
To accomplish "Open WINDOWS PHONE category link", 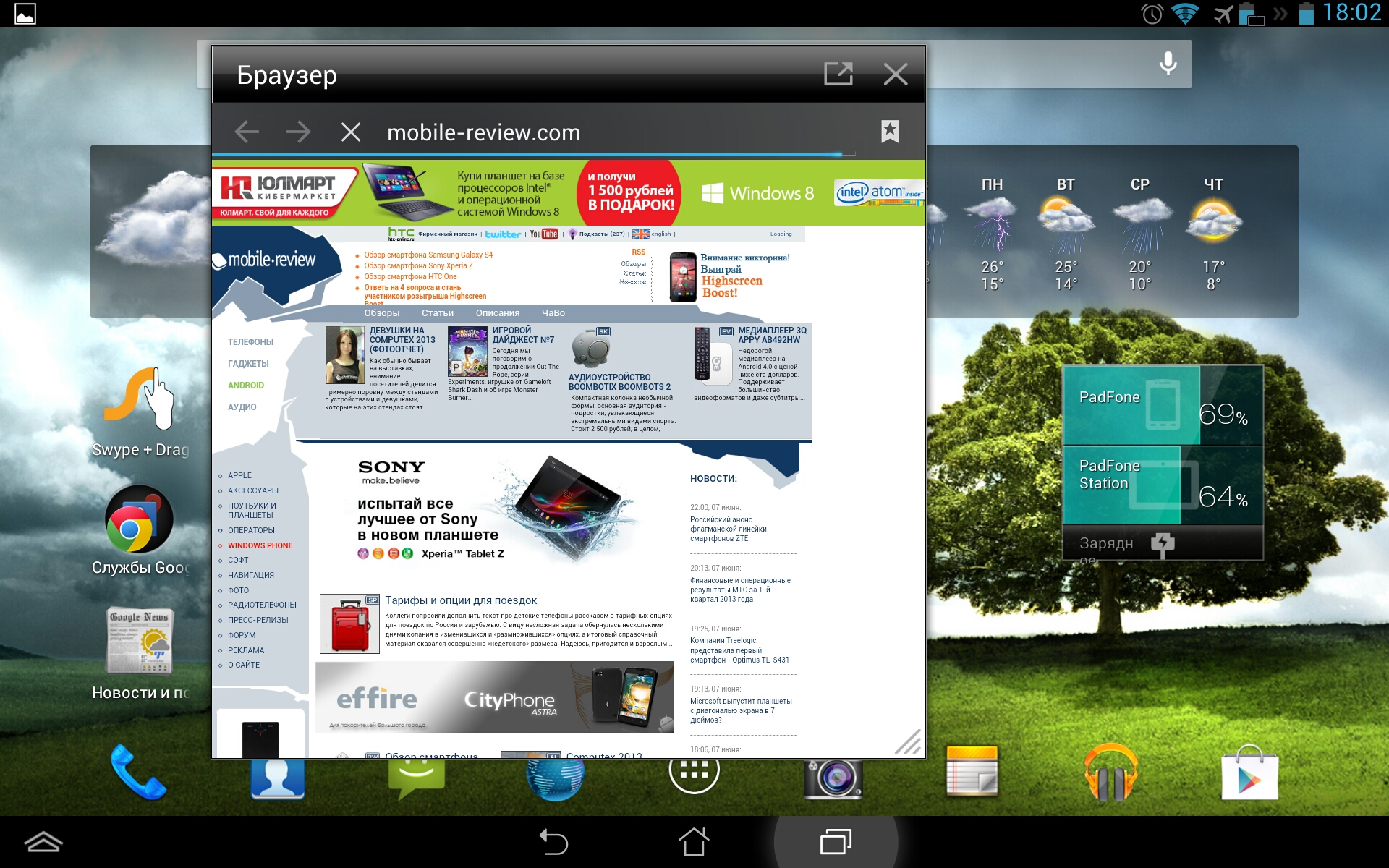I will (x=260, y=545).
